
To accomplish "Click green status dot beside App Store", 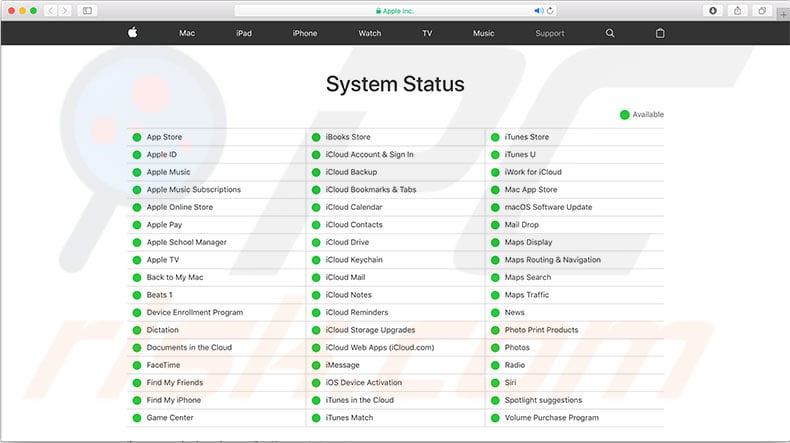I will tap(137, 137).
